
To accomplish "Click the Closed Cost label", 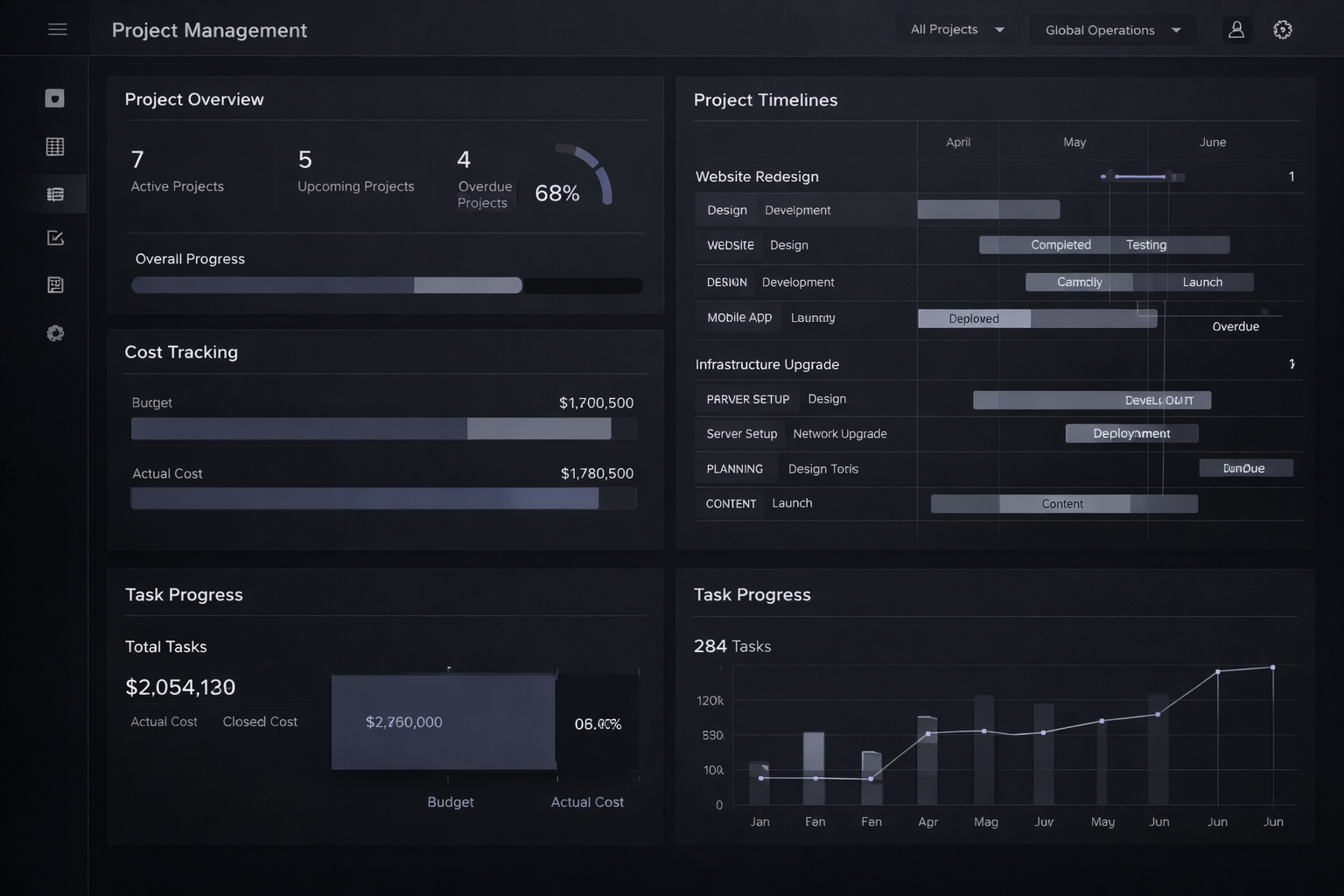I will (x=260, y=722).
